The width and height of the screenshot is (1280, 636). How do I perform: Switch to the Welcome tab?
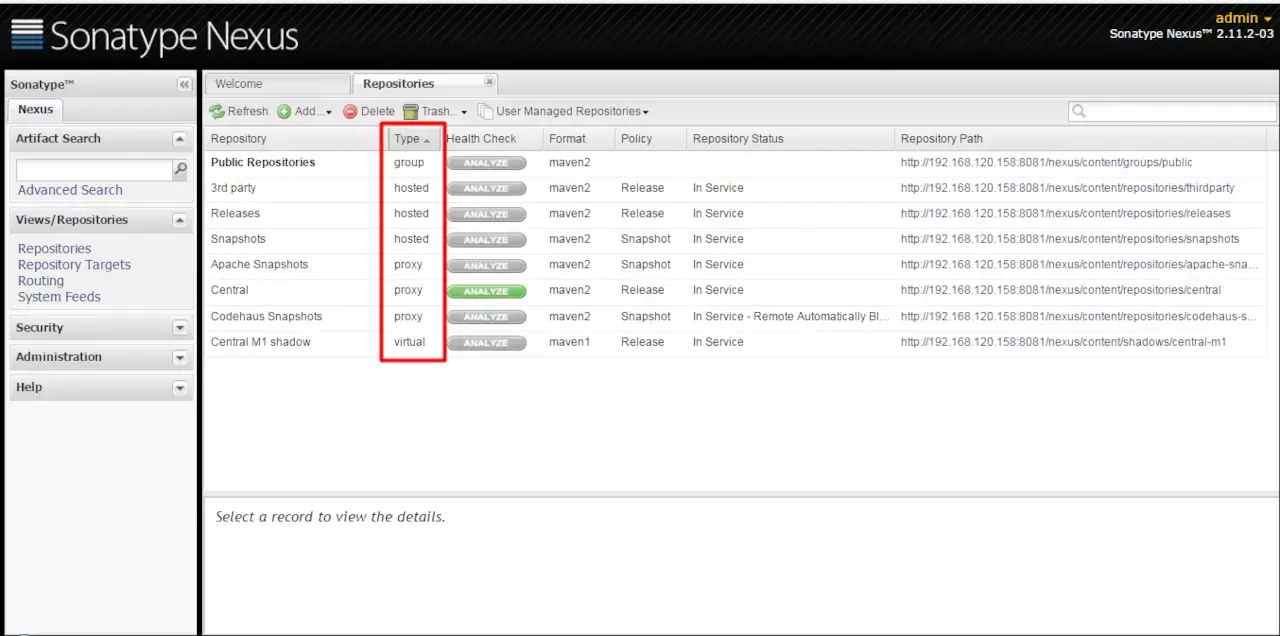click(x=276, y=84)
